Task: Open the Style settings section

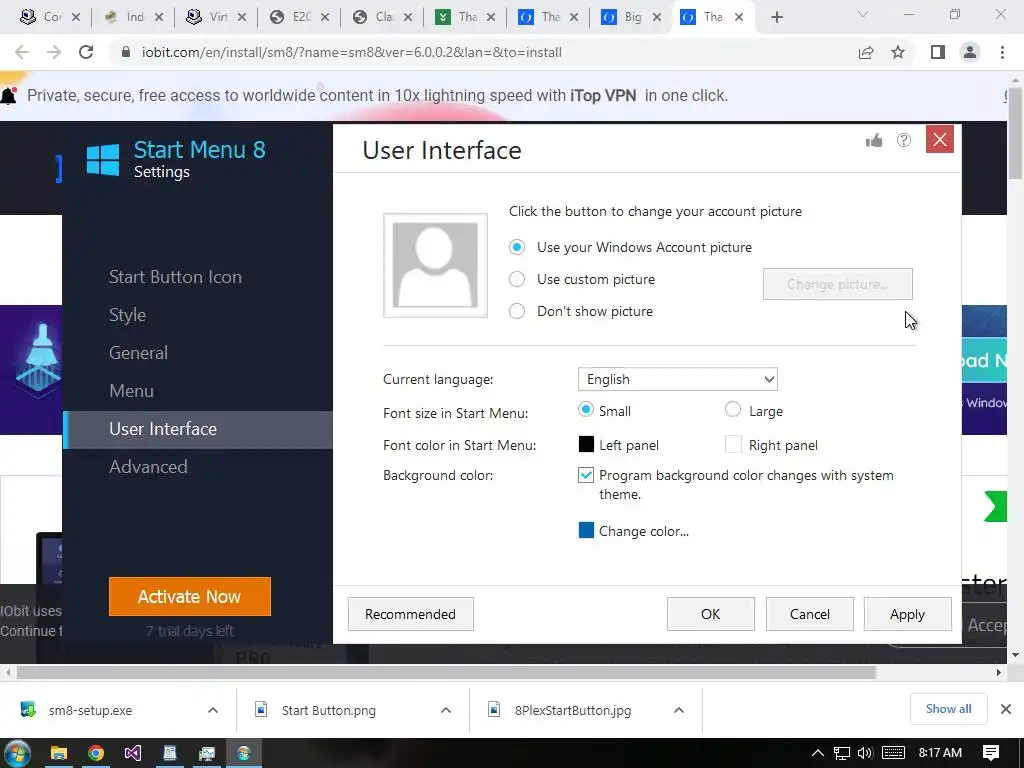Action: point(127,315)
